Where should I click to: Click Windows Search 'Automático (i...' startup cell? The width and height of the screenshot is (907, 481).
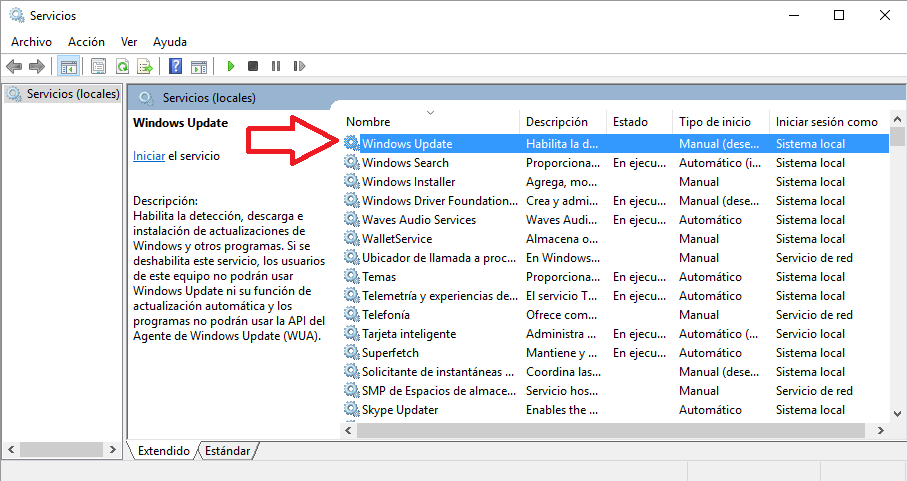720,162
